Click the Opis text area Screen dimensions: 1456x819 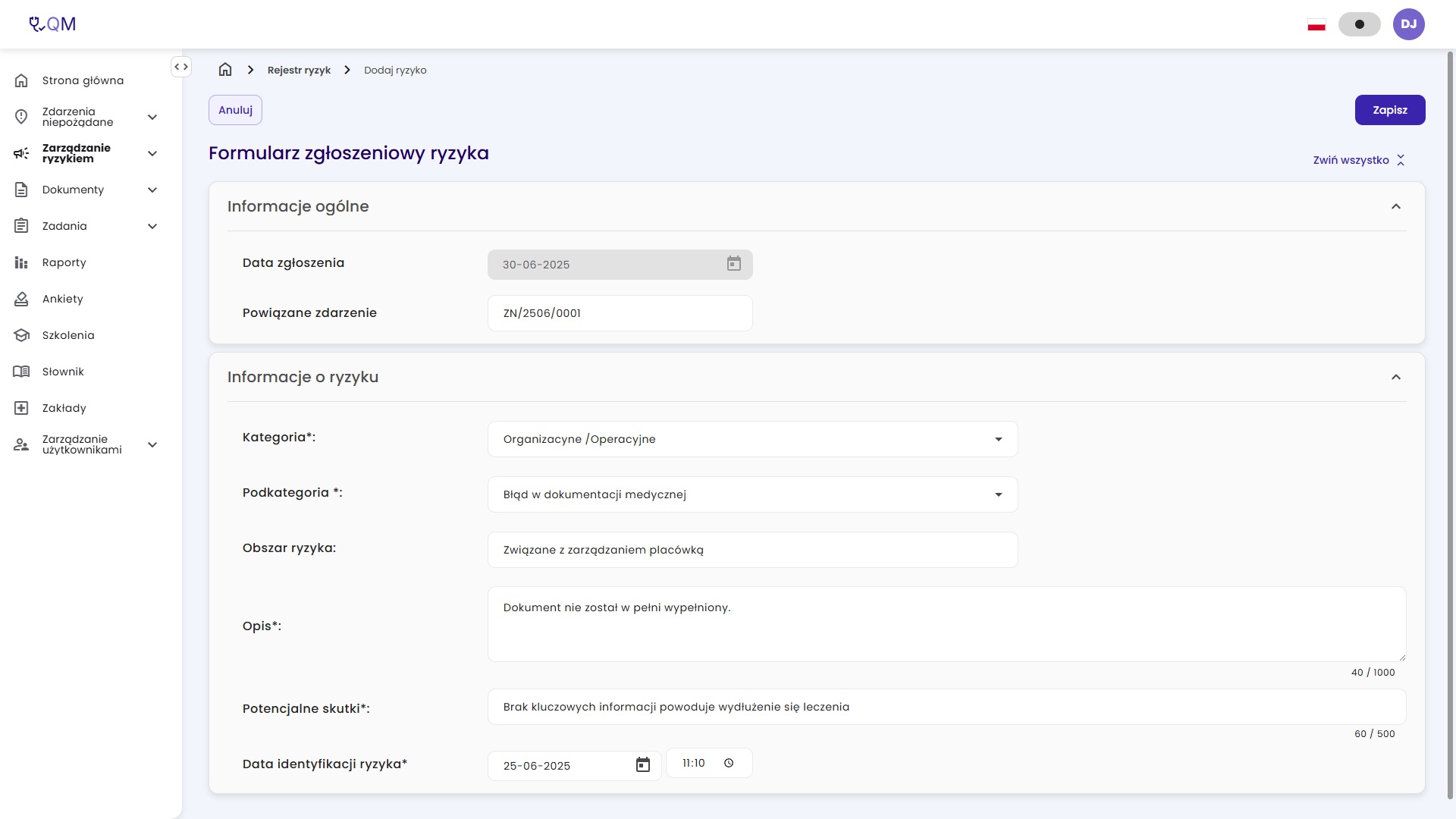tap(946, 624)
